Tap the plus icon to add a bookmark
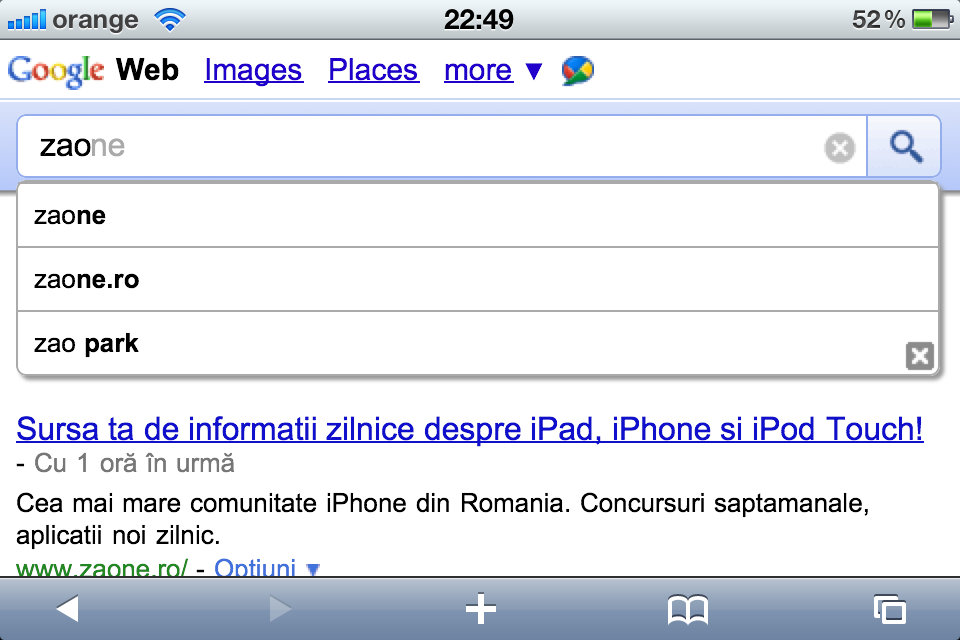 coord(481,609)
